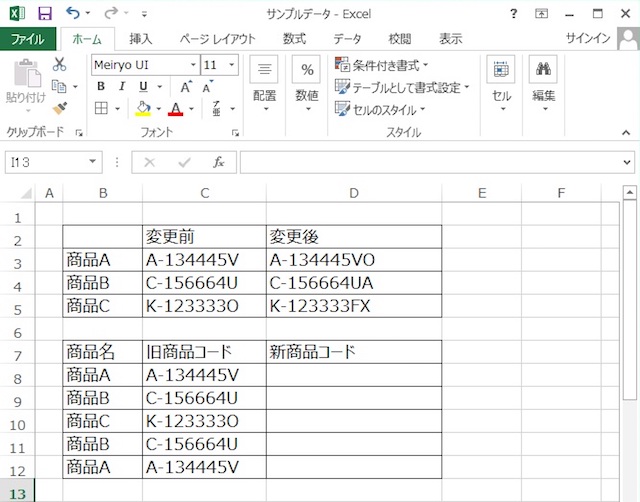Click the Cut scissors icon
The height and width of the screenshot is (502, 640).
pyautogui.click(x=59, y=64)
